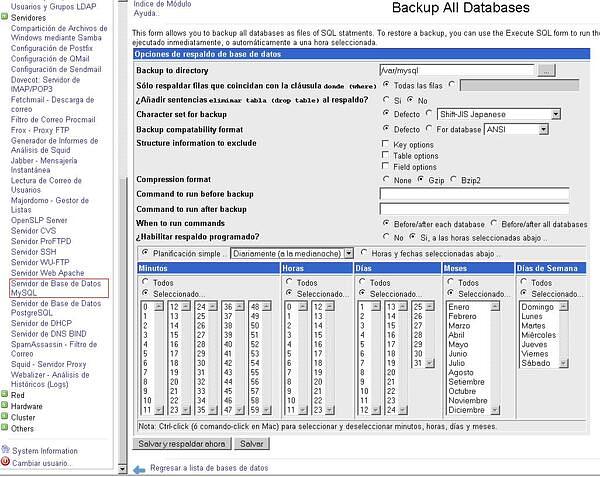Enable the Key options checkbox
Screen dimensions: 600x477
click(386, 145)
